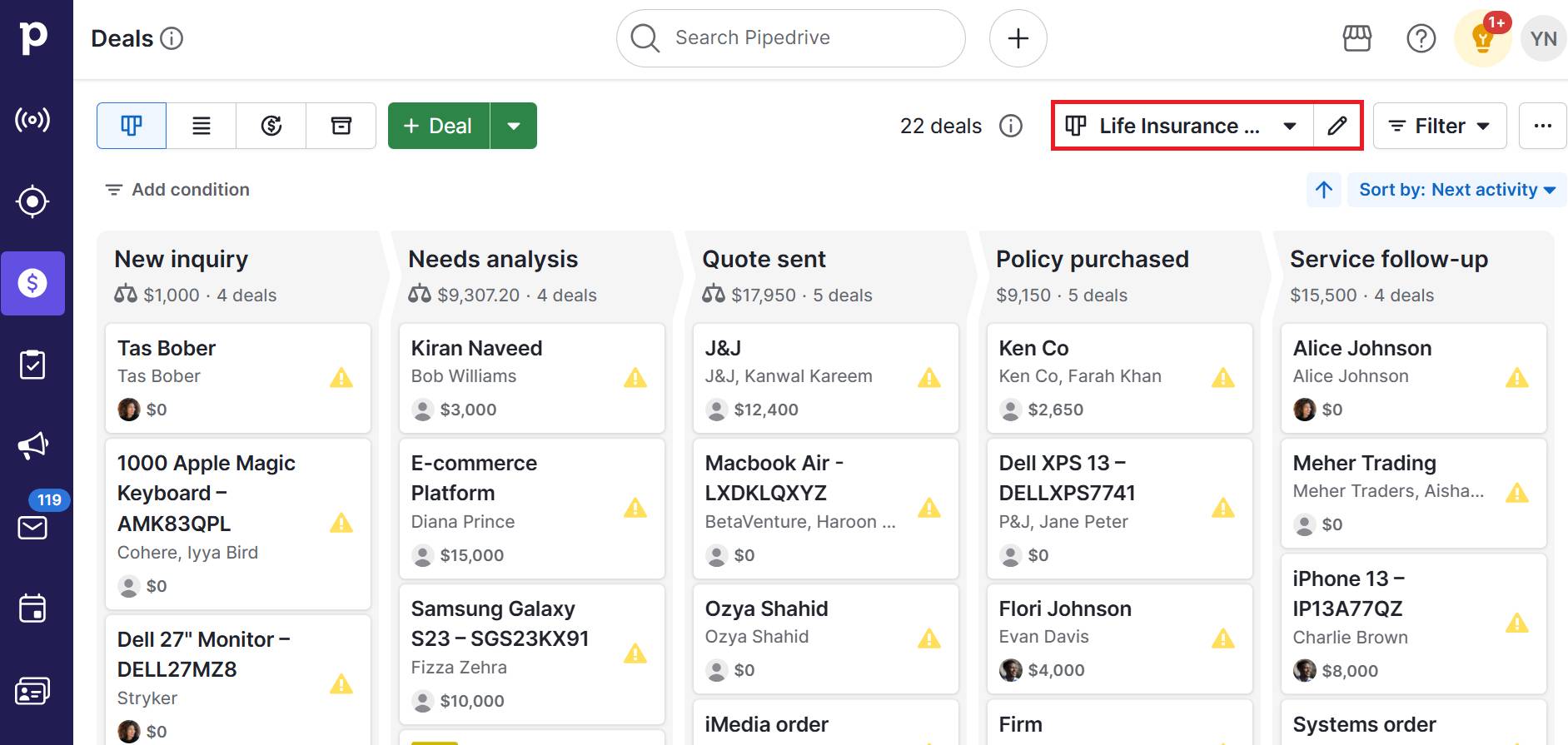Image resolution: width=1568 pixels, height=745 pixels.
Task: Switch to list view
Action: pos(202,126)
